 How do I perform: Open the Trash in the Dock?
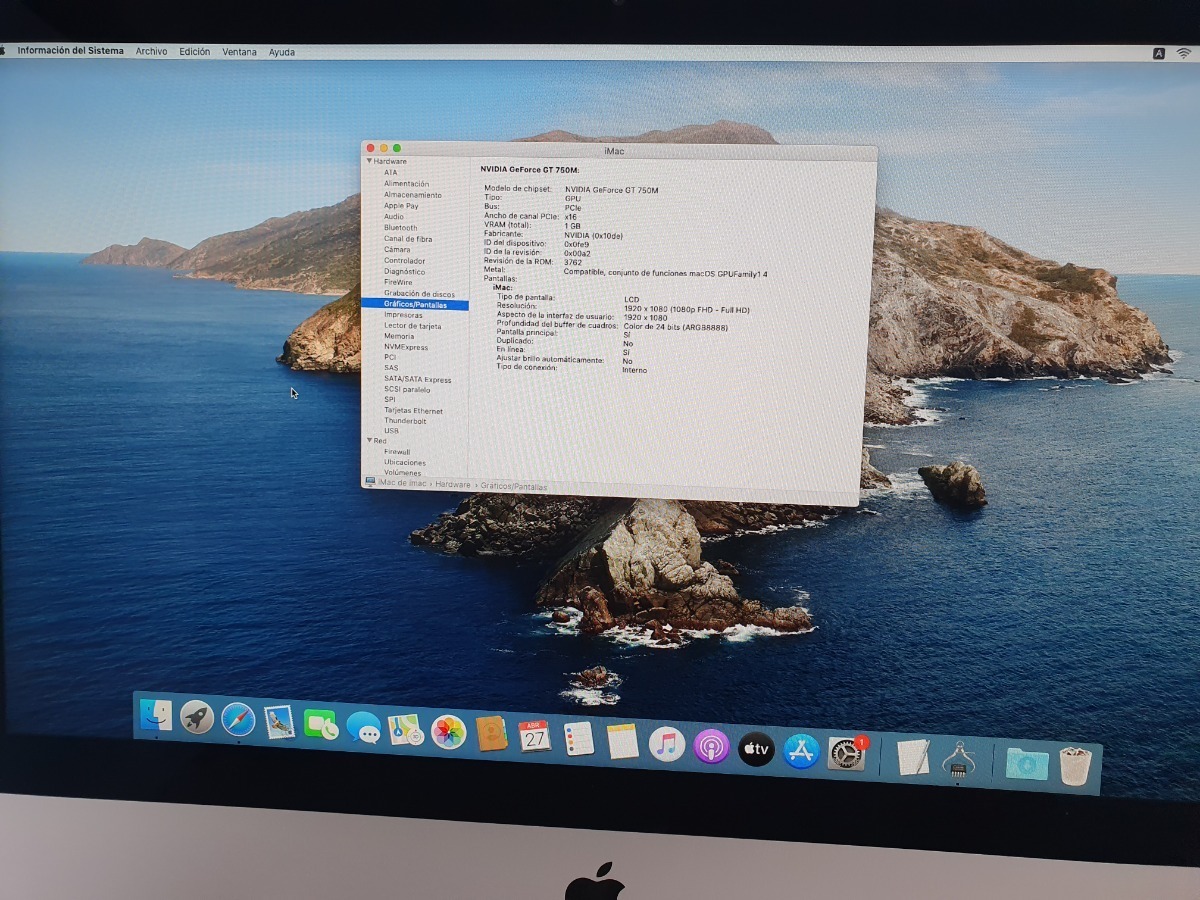pos(1075,766)
